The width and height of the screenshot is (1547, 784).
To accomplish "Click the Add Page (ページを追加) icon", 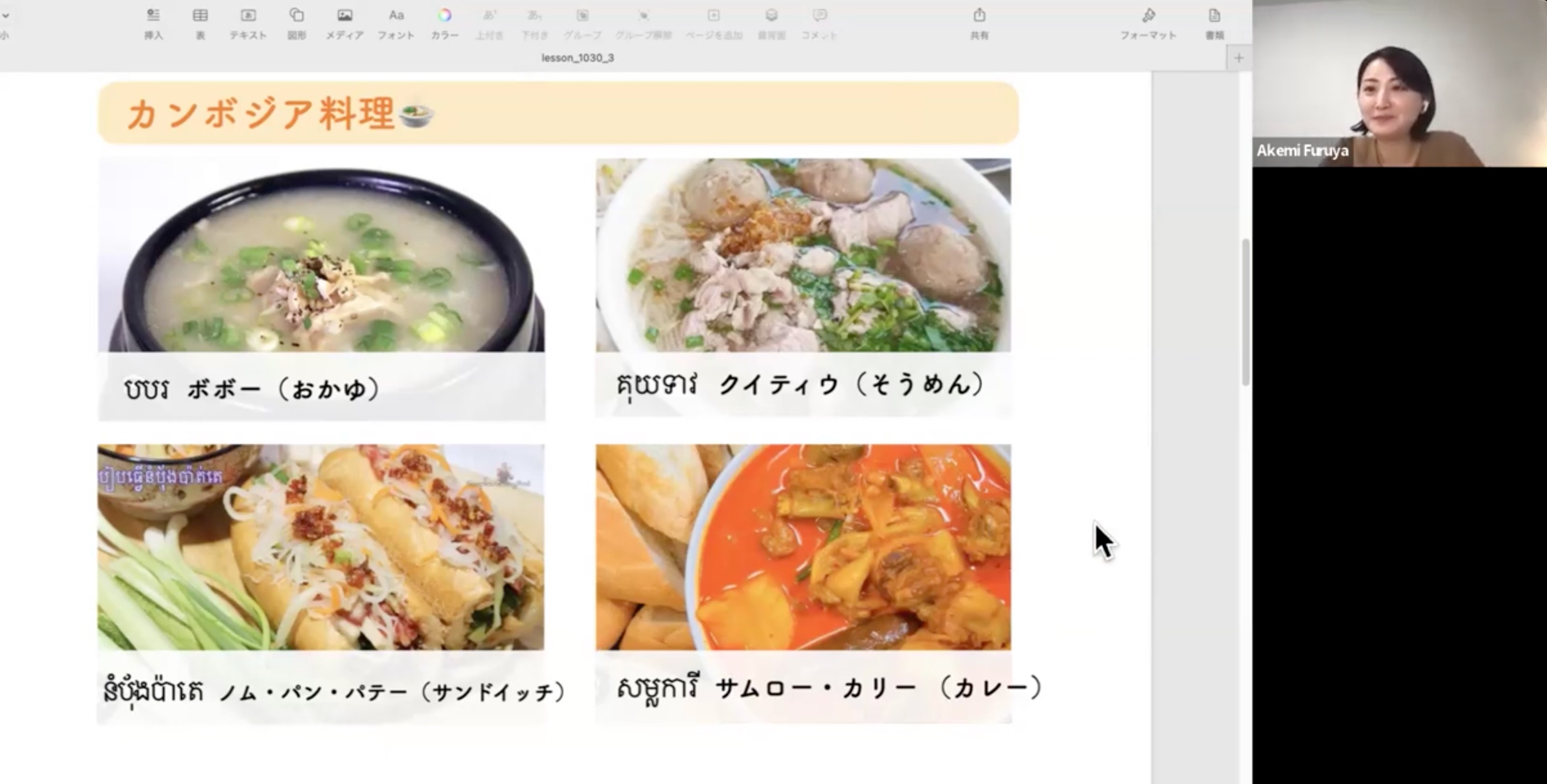I will click(713, 15).
